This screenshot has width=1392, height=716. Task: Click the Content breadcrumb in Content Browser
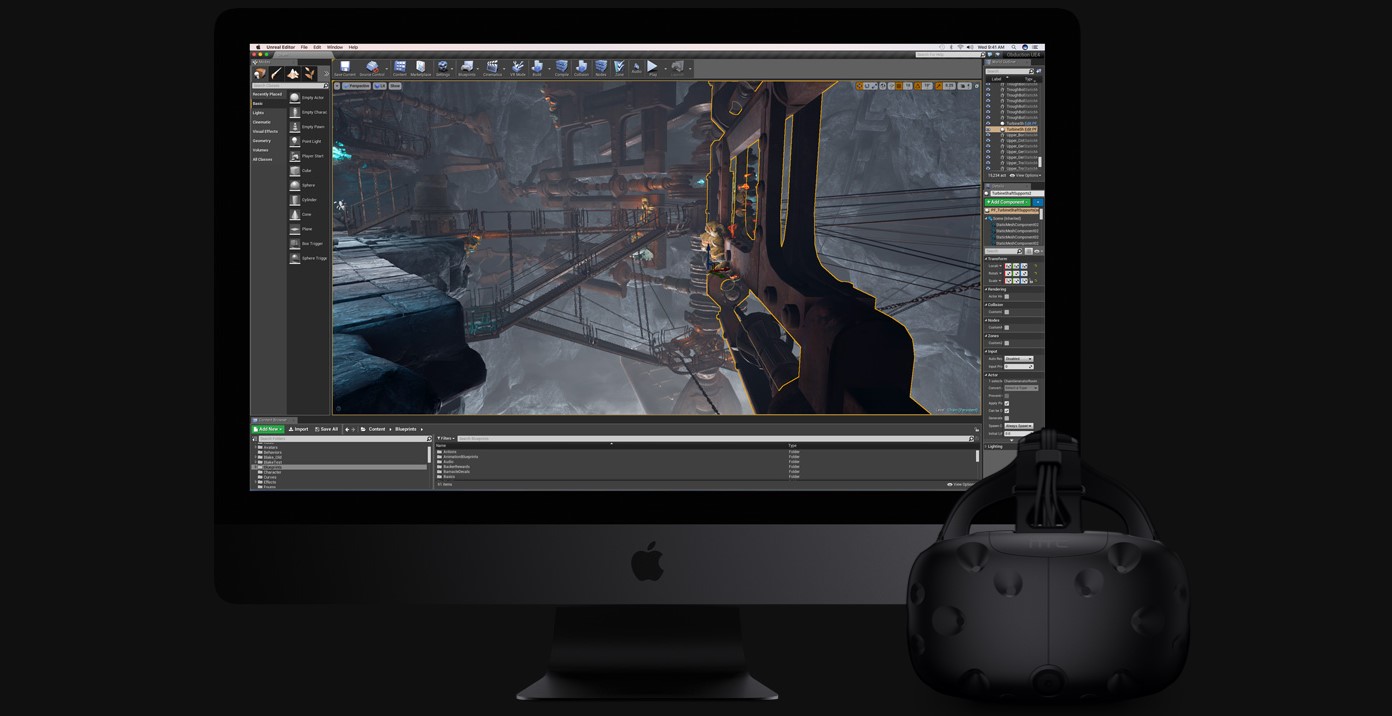377,429
